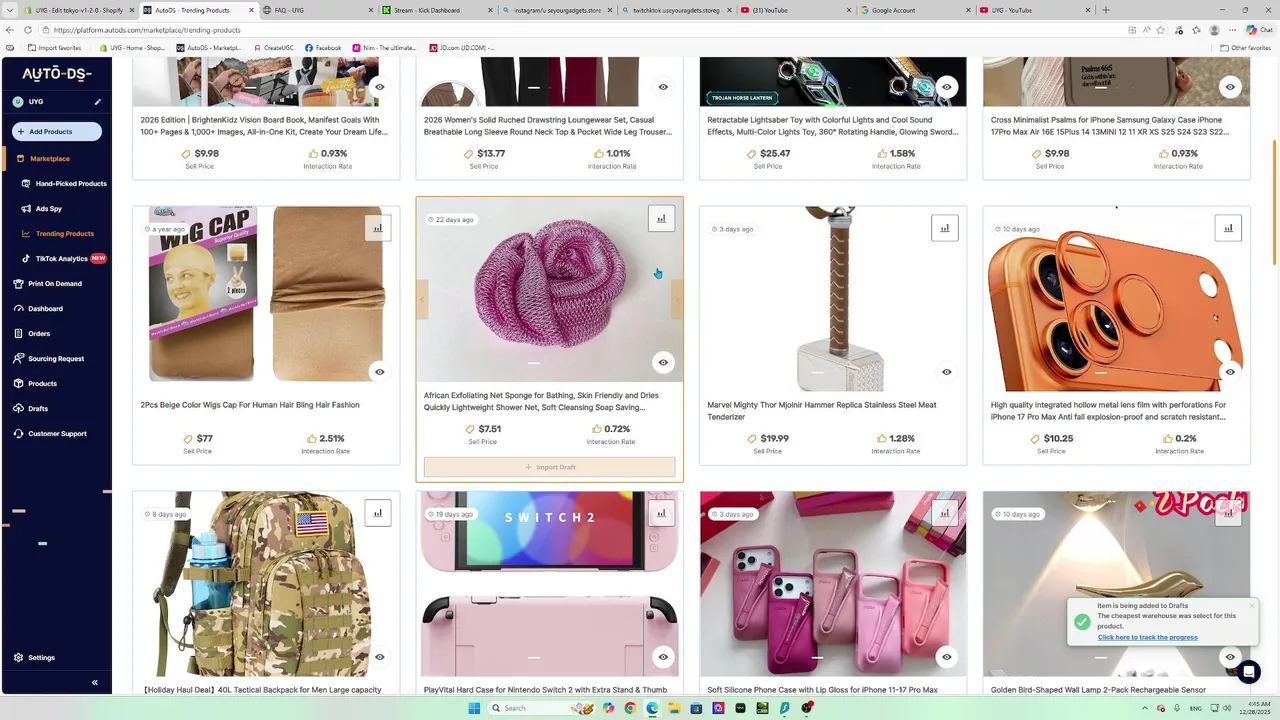
Task: Click Customer Support icon in sidebar
Action: pyautogui.click(x=19, y=433)
